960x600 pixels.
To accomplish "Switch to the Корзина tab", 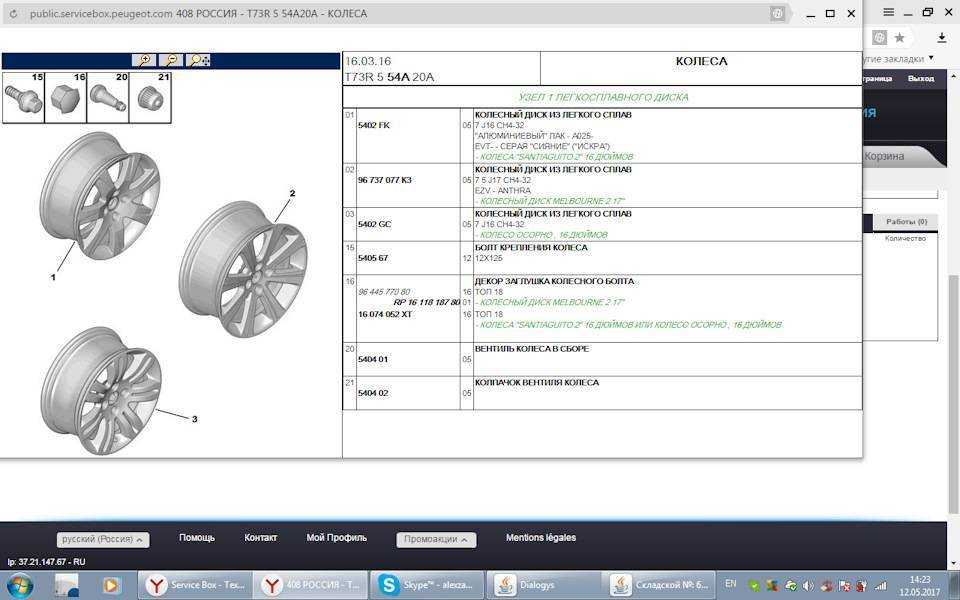I will tap(884, 156).
